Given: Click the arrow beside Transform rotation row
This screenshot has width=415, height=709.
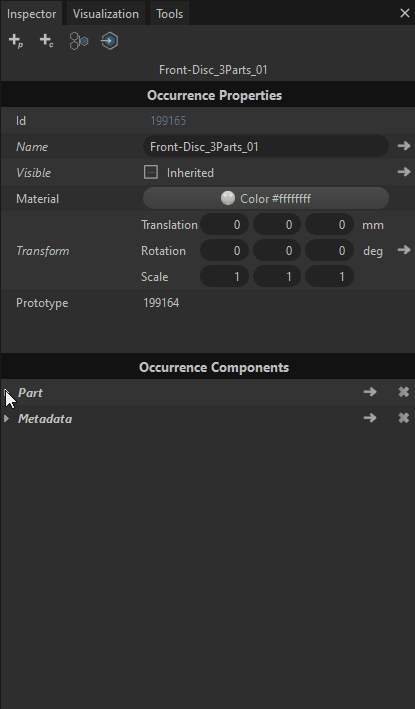Looking at the screenshot, I should tap(404, 250).
